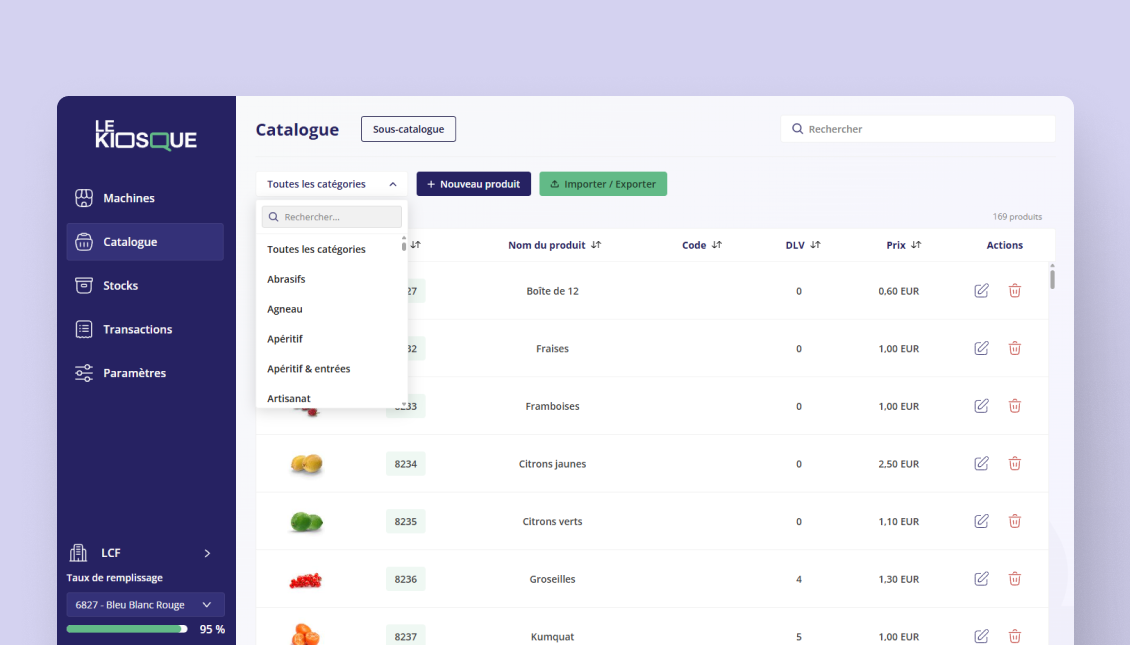Click Importer / Exporter button

tap(603, 184)
